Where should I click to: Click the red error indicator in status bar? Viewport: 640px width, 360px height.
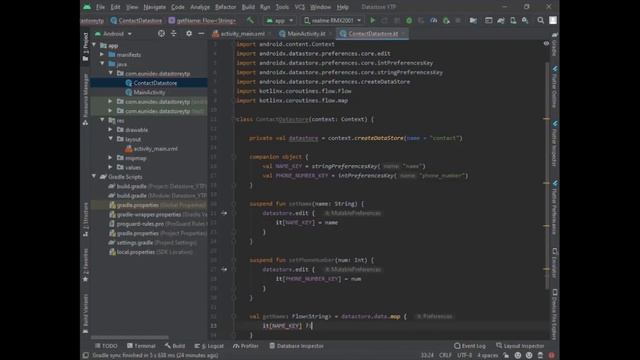pyautogui.click(x=551, y=356)
